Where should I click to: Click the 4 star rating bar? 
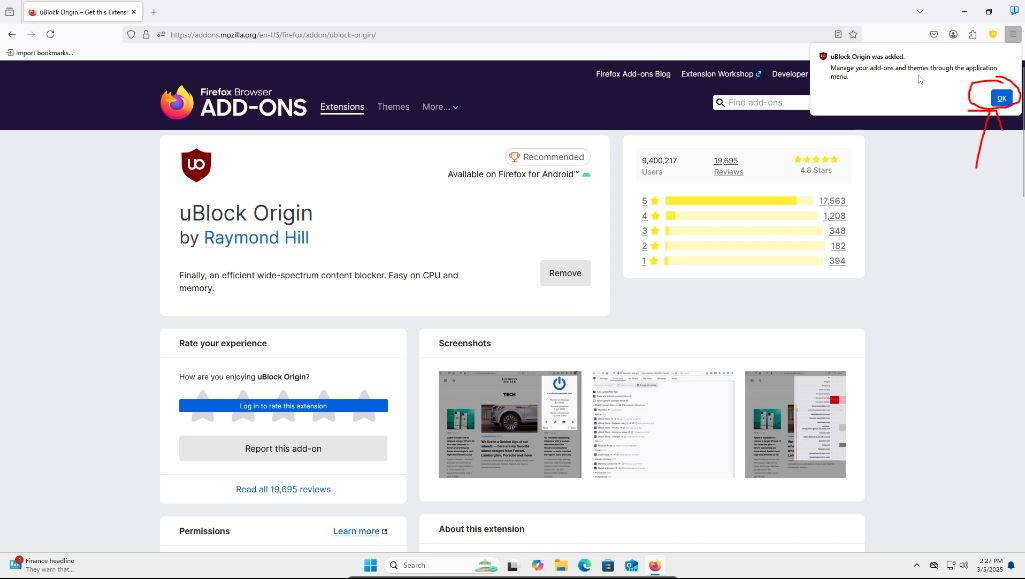point(741,216)
